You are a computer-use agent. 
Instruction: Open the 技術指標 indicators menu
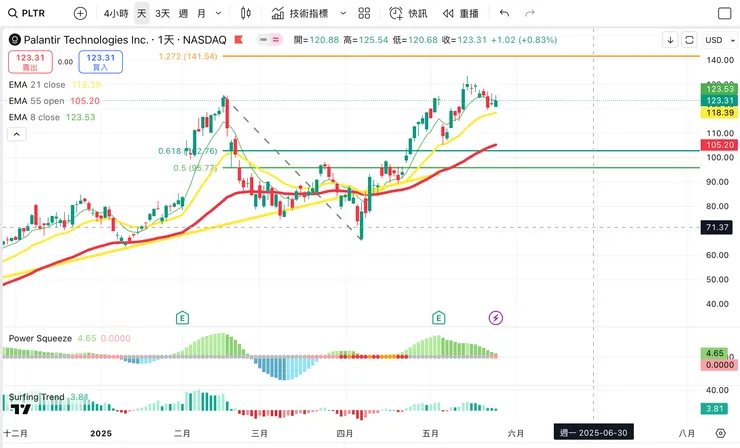pos(303,13)
